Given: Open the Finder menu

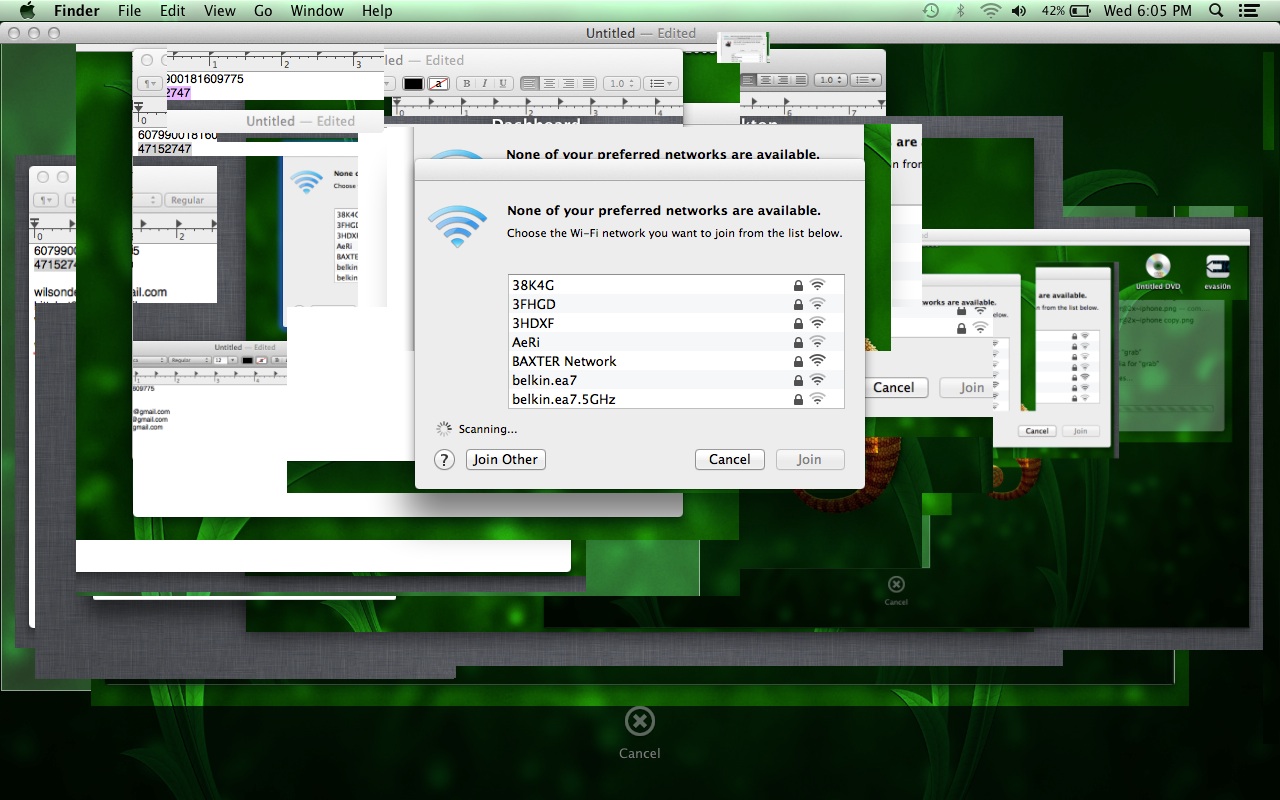Looking at the screenshot, I should 76,11.
